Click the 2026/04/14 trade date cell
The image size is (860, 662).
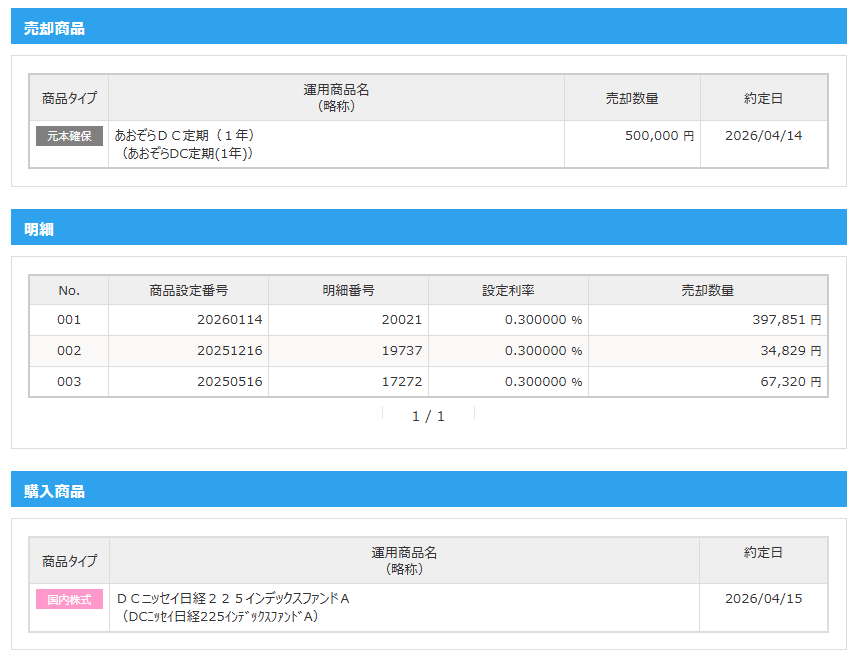763,135
